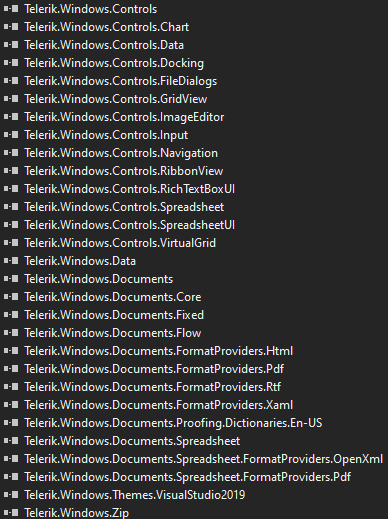Click the reference icon of Telerik.Windows.Documents.Fixed
The image size is (388, 519).
tap(11, 315)
